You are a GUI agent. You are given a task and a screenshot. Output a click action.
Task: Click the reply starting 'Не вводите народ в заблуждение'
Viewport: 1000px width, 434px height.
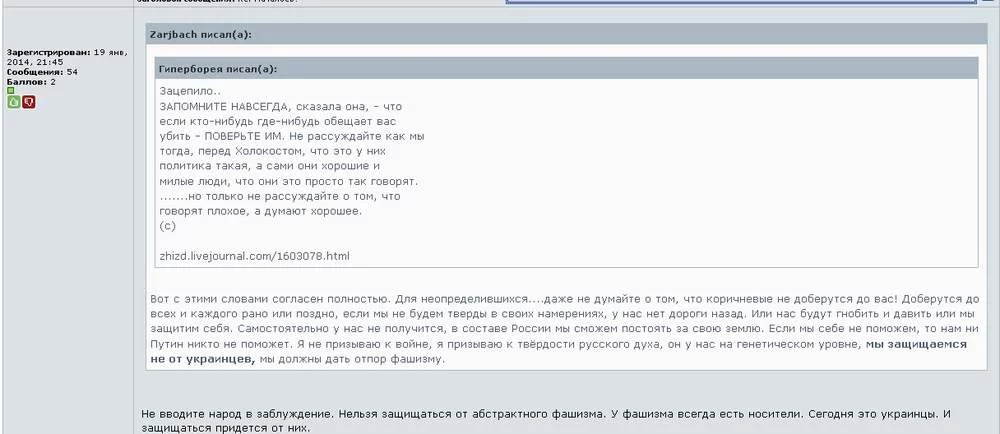(546, 421)
